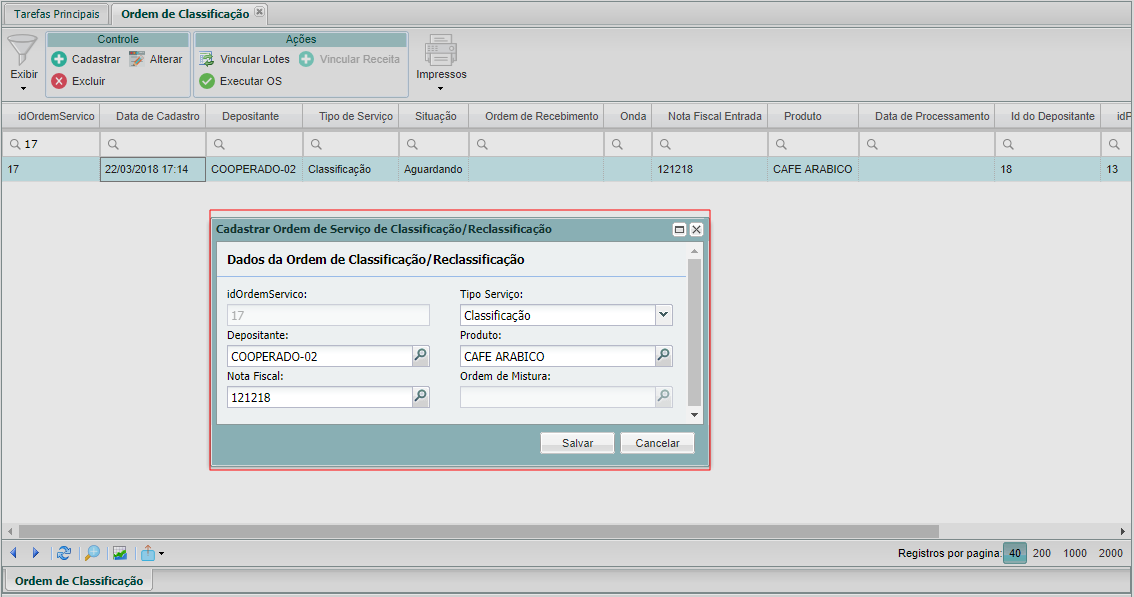Screen dimensions: 1134x597
Task: Click the COOPERADO-02 cell in the grid
Action: pos(254,169)
